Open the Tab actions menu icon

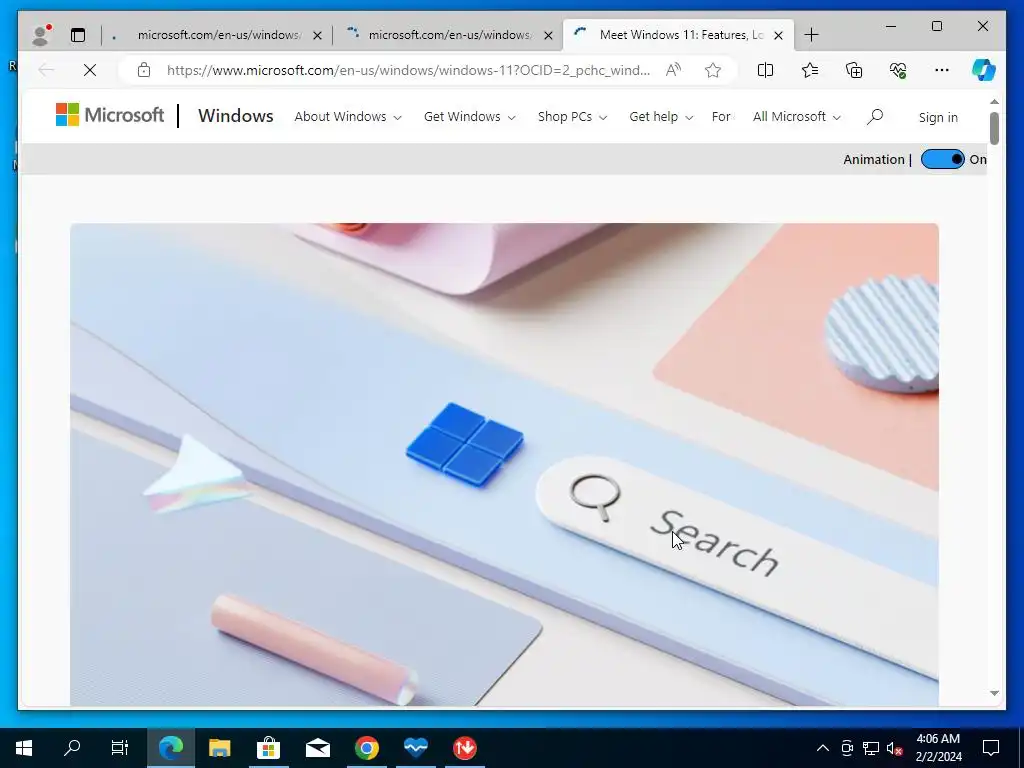pyautogui.click(x=78, y=35)
